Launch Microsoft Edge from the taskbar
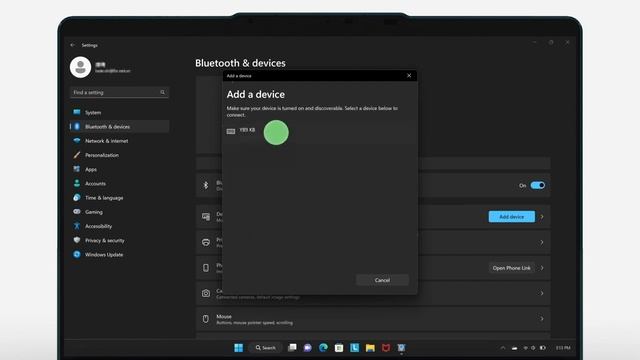Image resolution: width=640 pixels, height=360 pixels. point(323,348)
